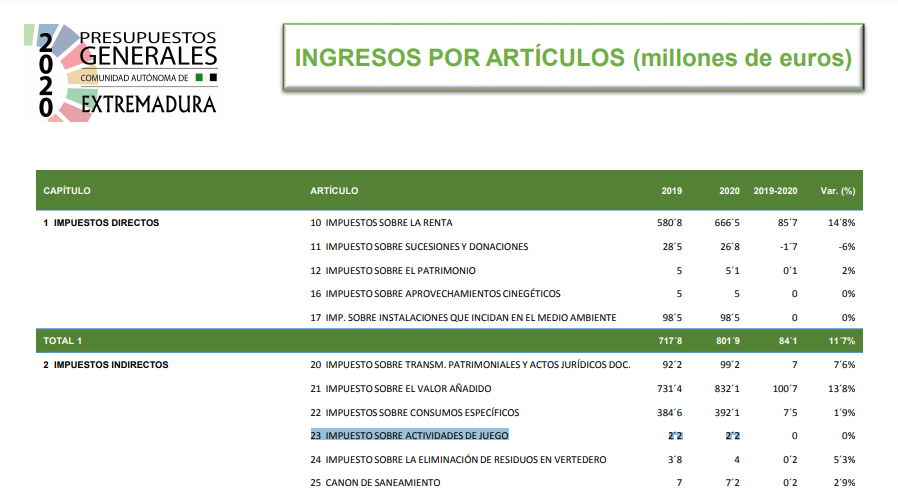Click 5´3% variation in Residuos en Vertedero row
This screenshot has height=492, width=898.
844,460
